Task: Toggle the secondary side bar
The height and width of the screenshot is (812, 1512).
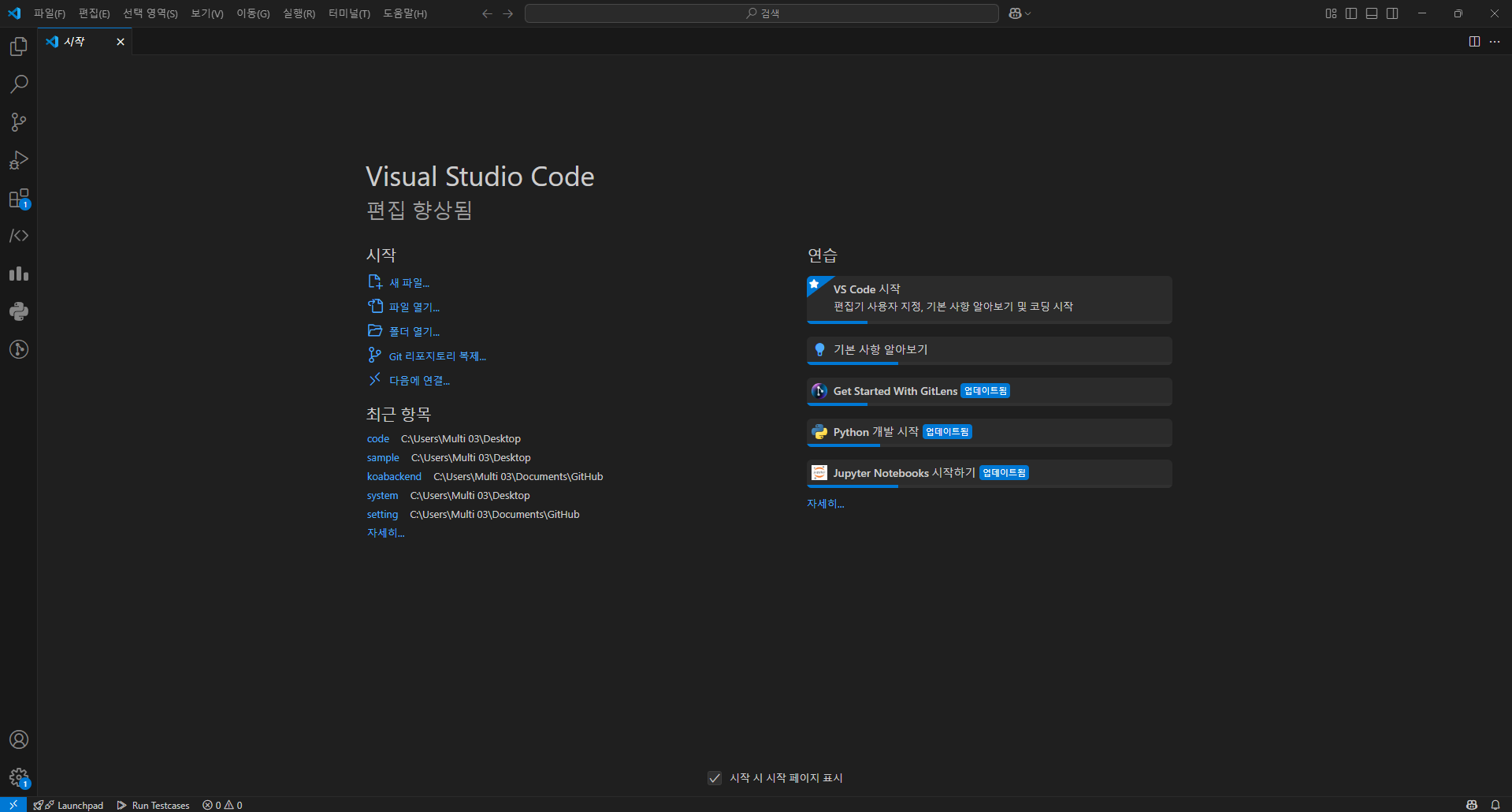Action: (x=1392, y=13)
